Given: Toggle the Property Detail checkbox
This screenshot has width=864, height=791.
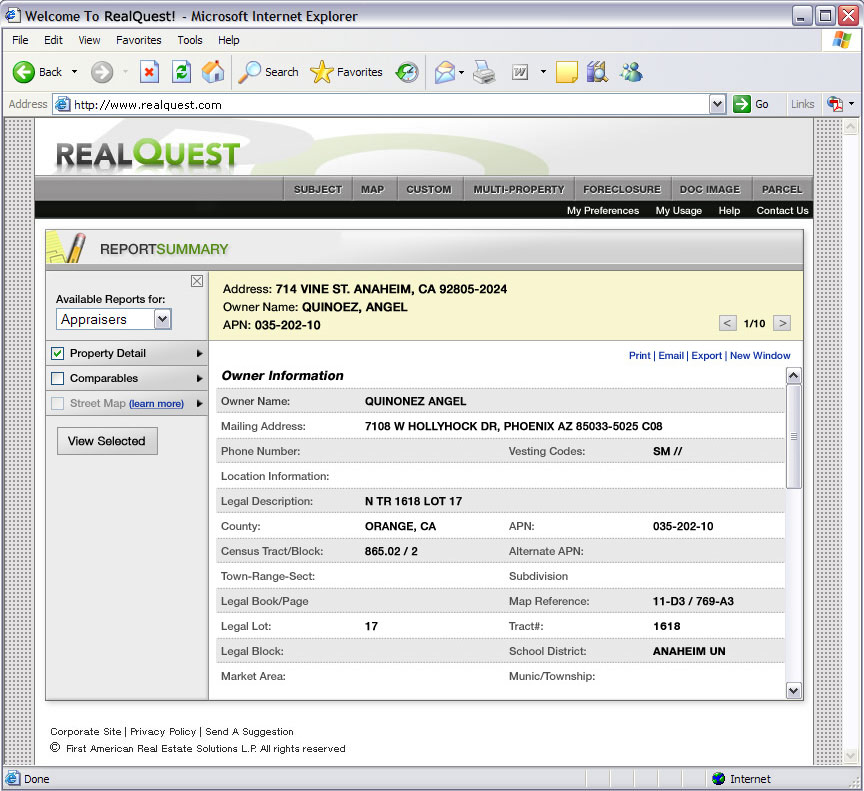Looking at the screenshot, I should click(57, 353).
